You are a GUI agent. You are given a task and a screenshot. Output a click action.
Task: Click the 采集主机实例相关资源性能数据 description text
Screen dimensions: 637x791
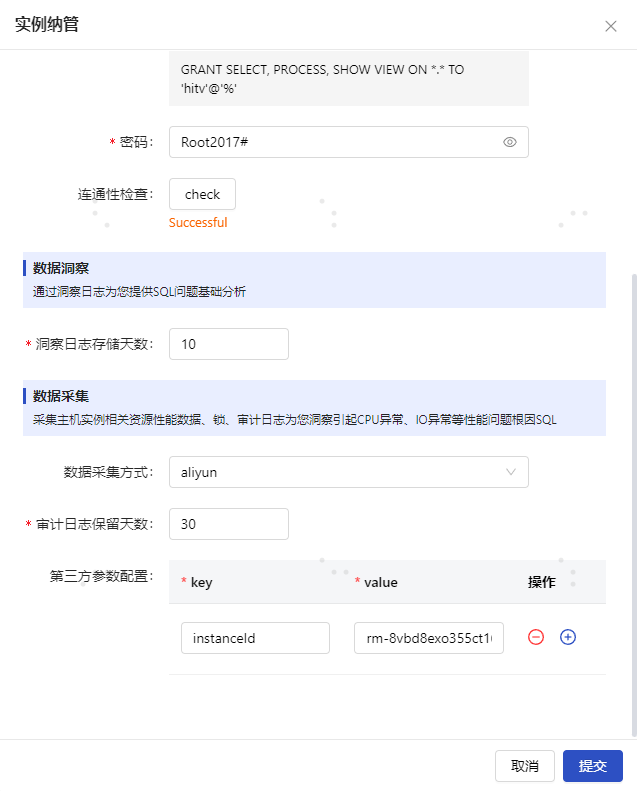click(295, 420)
